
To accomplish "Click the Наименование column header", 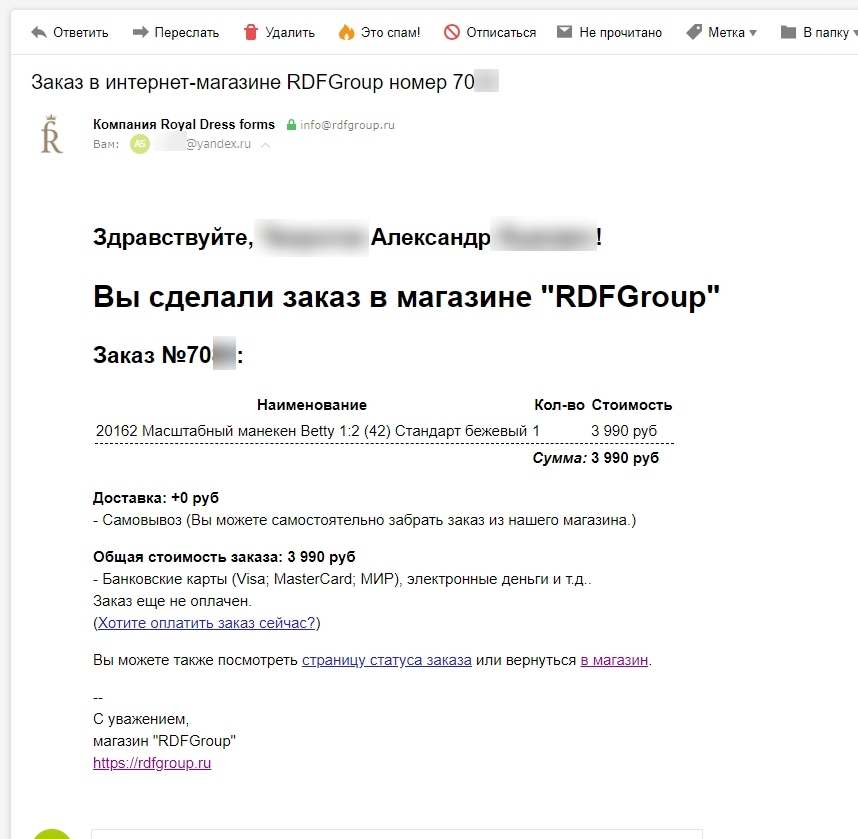I will [312, 405].
